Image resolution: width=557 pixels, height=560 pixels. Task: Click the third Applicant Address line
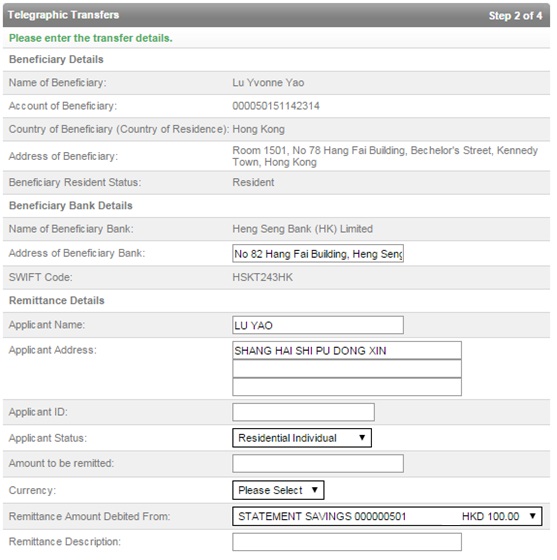(347, 387)
